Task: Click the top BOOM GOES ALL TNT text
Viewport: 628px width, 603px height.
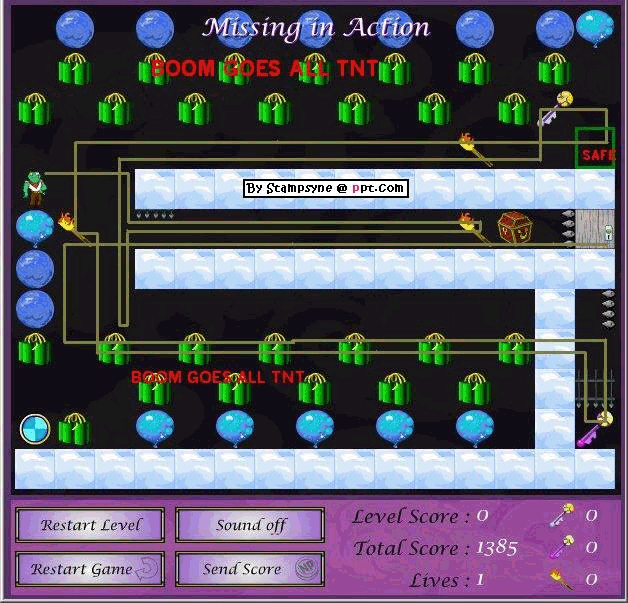Action: [x=265, y=68]
